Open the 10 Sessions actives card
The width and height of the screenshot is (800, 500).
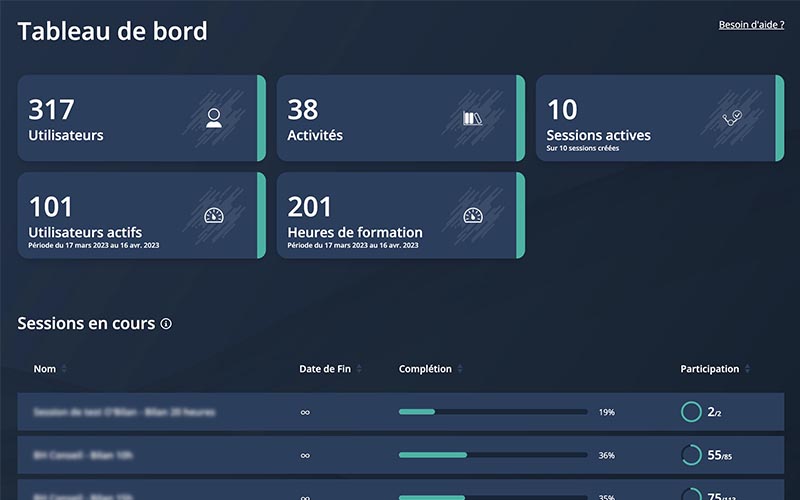click(x=660, y=118)
